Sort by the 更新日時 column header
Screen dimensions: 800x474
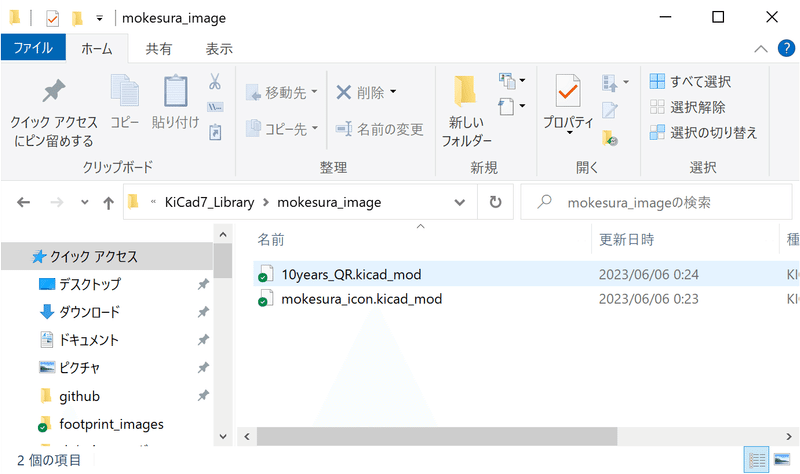[x=627, y=239]
